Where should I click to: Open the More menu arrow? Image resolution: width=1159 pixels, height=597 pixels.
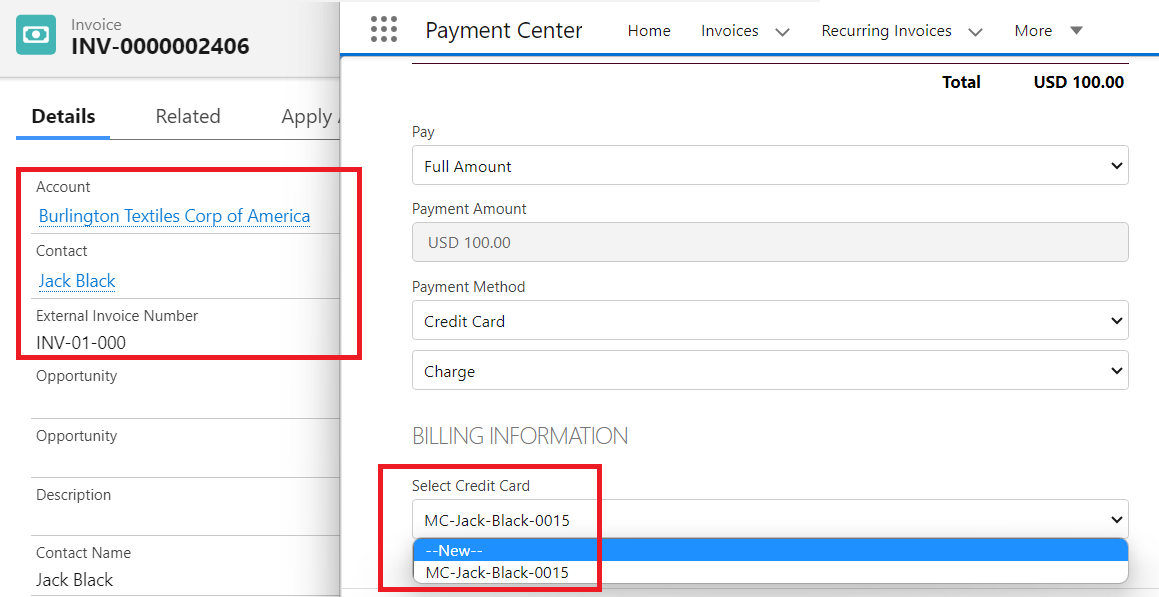click(x=1076, y=30)
